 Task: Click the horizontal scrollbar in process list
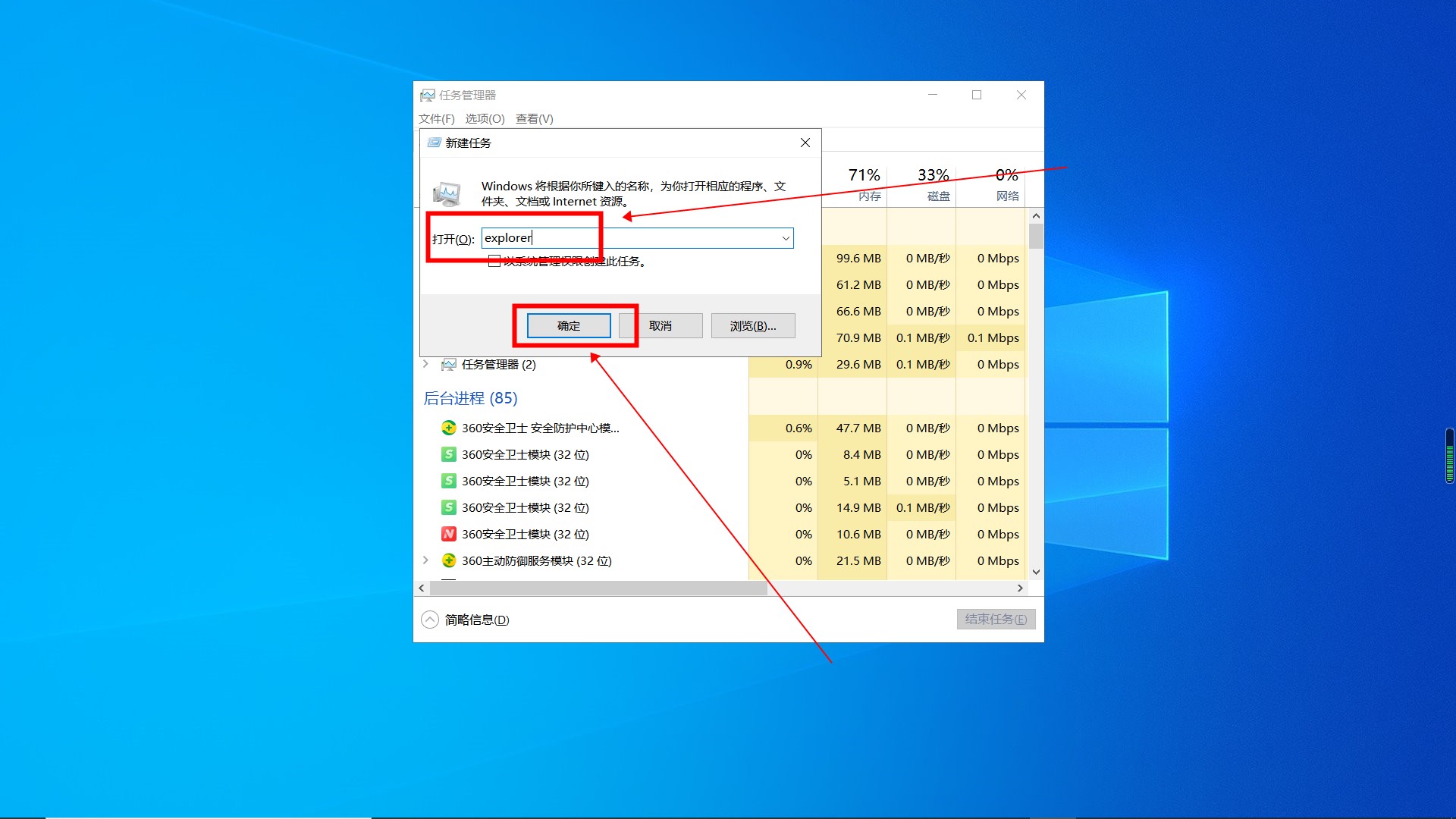[x=599, y=588]
